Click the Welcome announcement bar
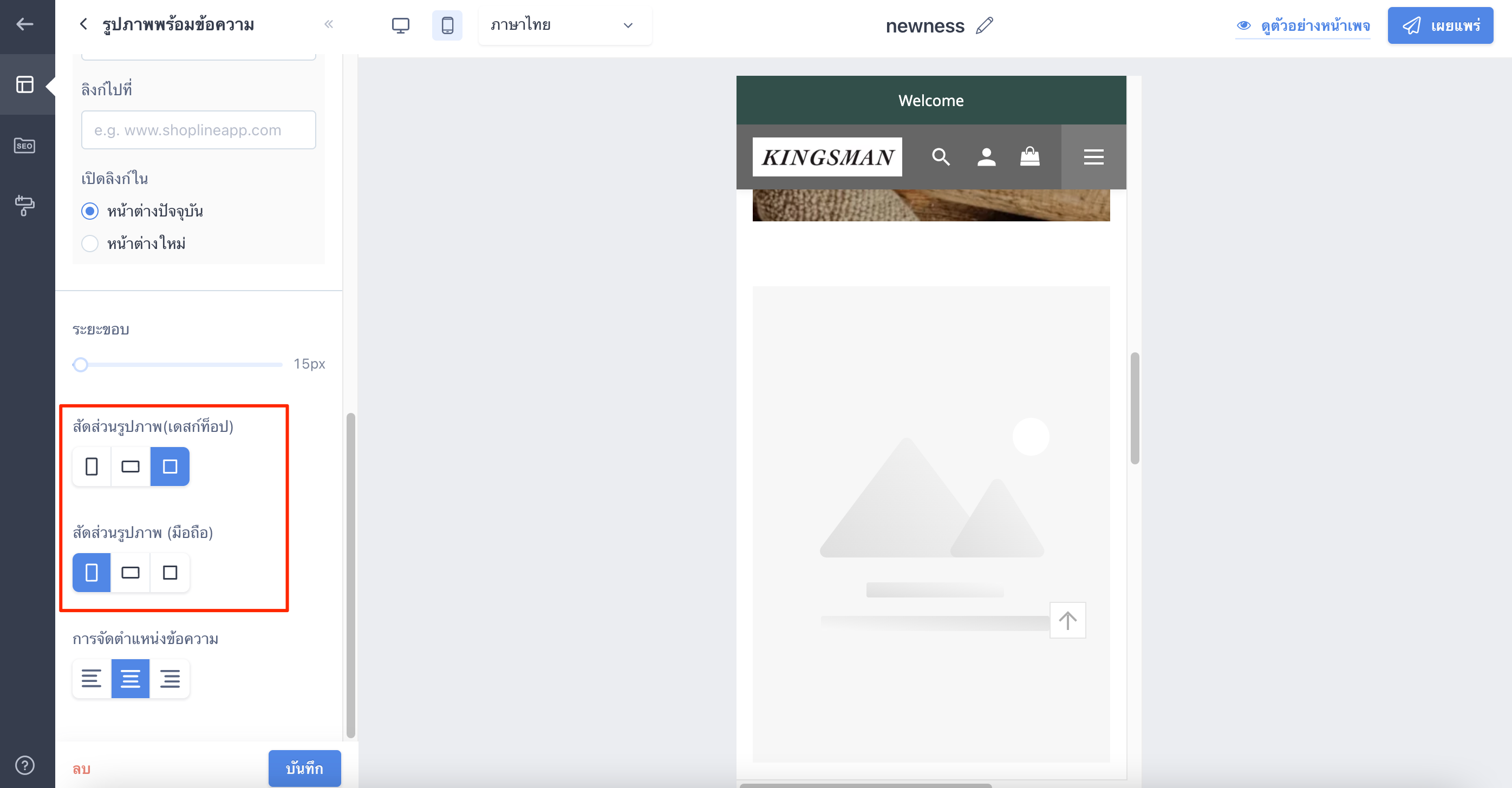The height and width of the screenshot is (788, 1512). click(931, 100)
